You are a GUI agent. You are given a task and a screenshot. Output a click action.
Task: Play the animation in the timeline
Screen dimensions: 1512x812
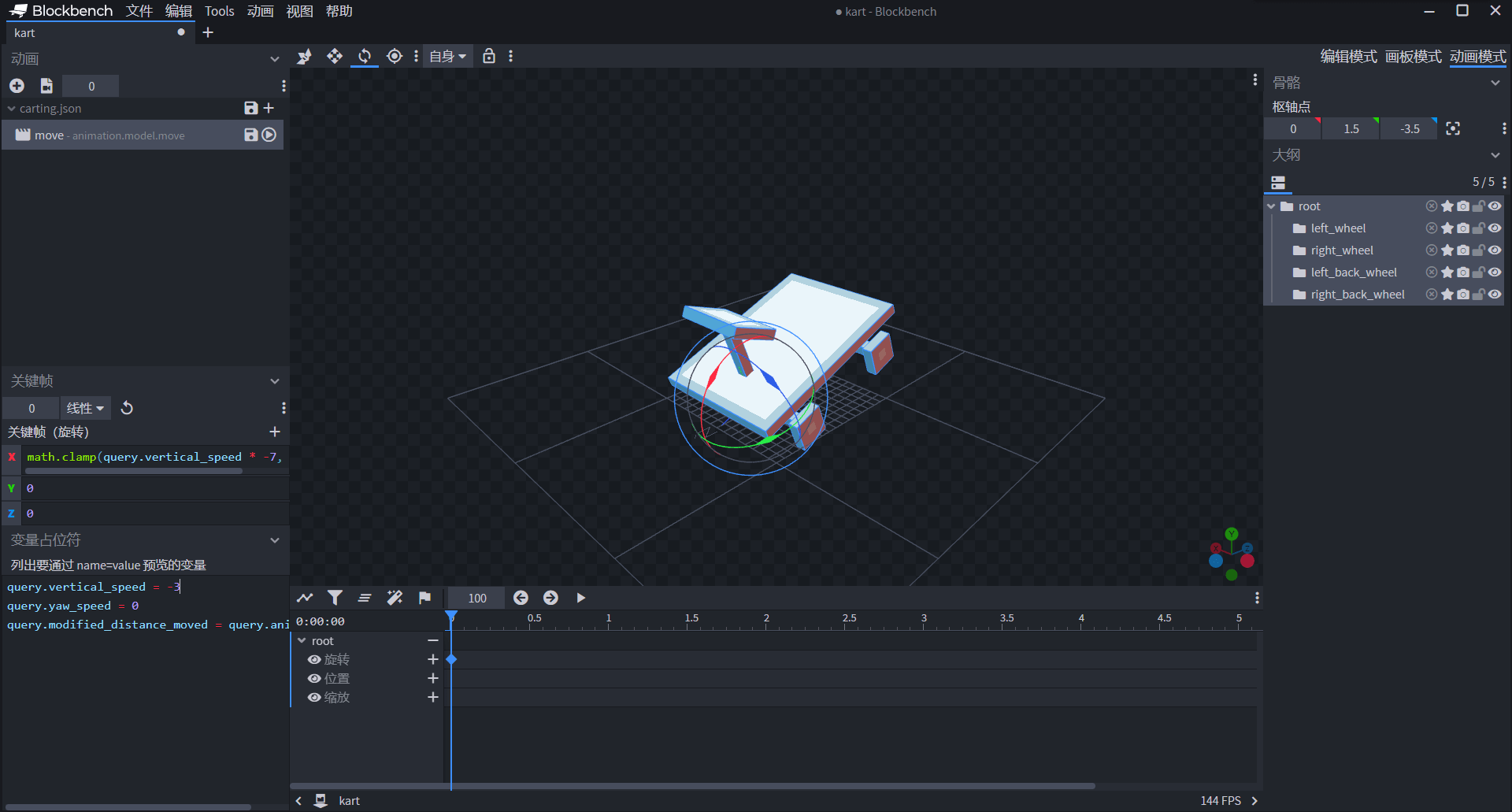pyautogui.click(x=580, y=598)
